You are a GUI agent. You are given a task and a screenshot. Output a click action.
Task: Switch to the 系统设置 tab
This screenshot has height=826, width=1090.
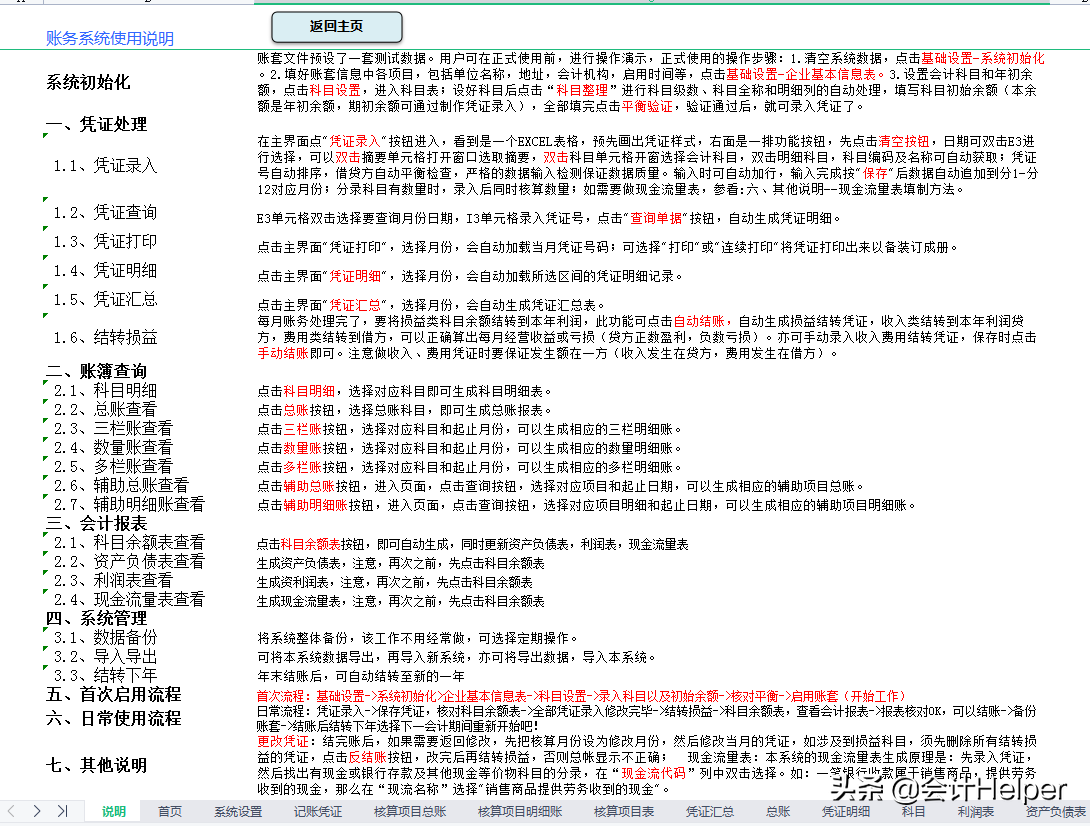coord(240,812)
